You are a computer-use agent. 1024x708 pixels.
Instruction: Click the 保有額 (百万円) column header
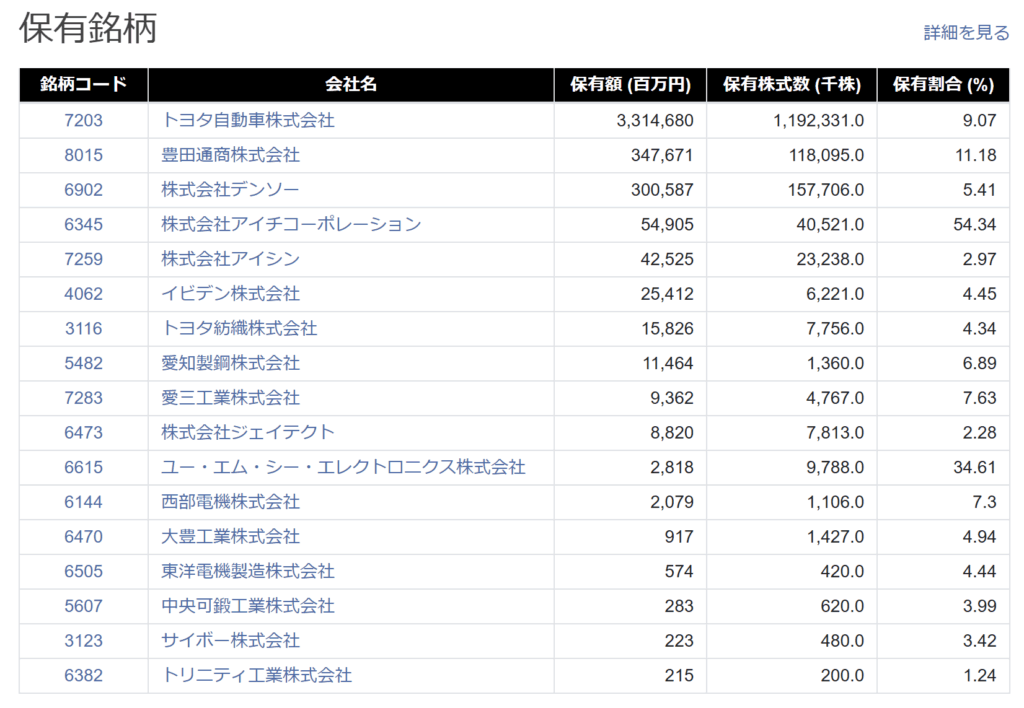coord(630,84)
